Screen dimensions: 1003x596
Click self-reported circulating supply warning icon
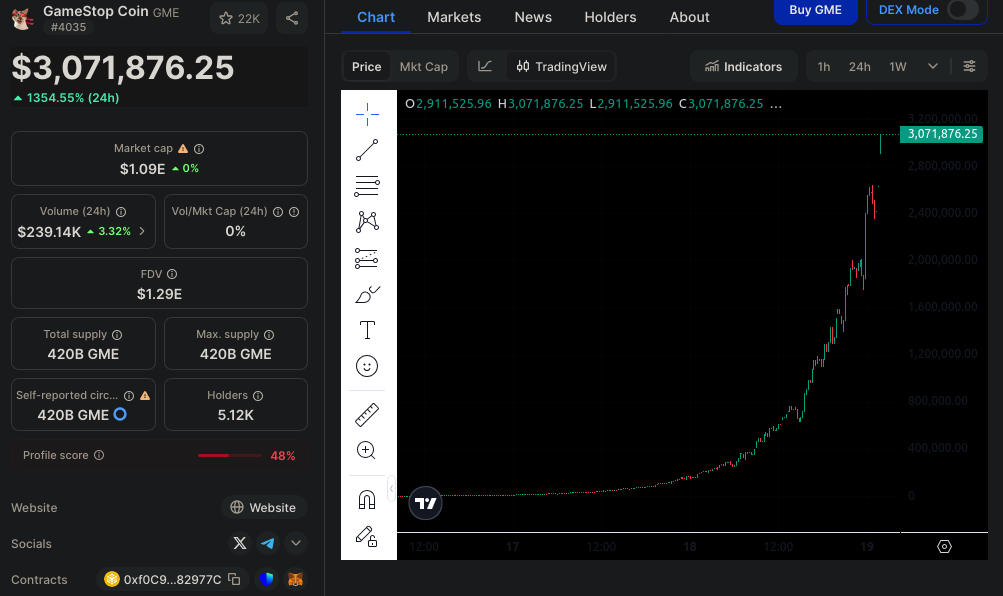145,396
